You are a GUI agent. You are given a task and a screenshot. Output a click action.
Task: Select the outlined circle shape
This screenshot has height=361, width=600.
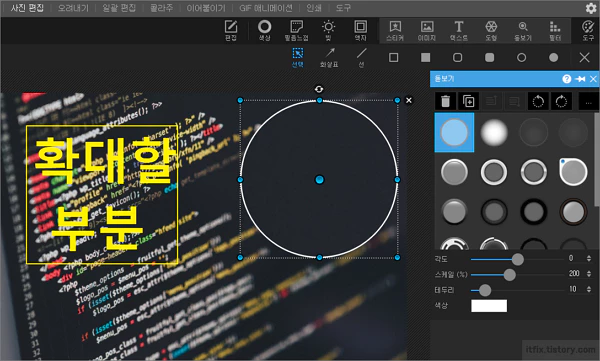pyautogui.click(x=521, y=57)
